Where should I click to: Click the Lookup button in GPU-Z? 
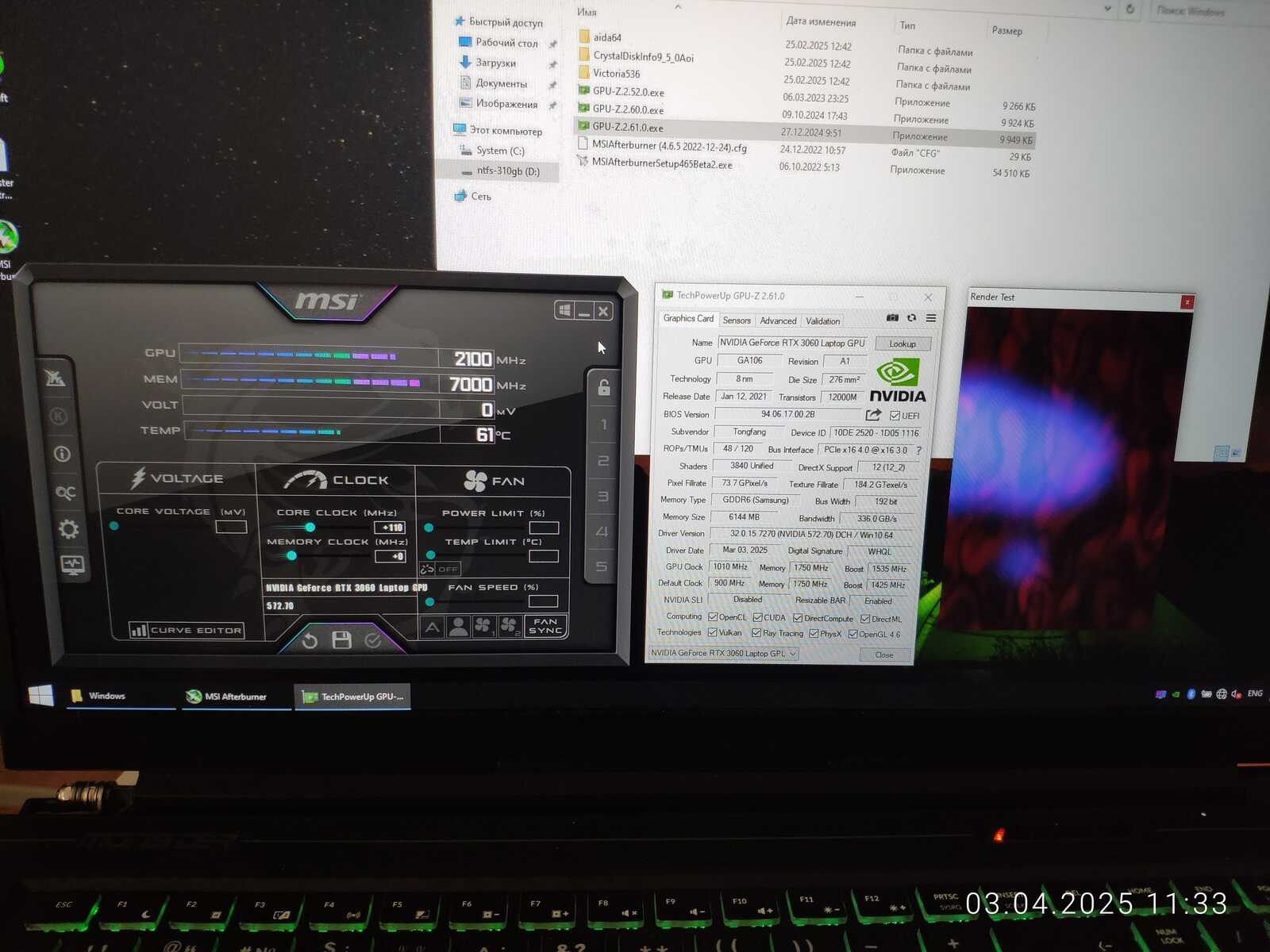point(902,344)
